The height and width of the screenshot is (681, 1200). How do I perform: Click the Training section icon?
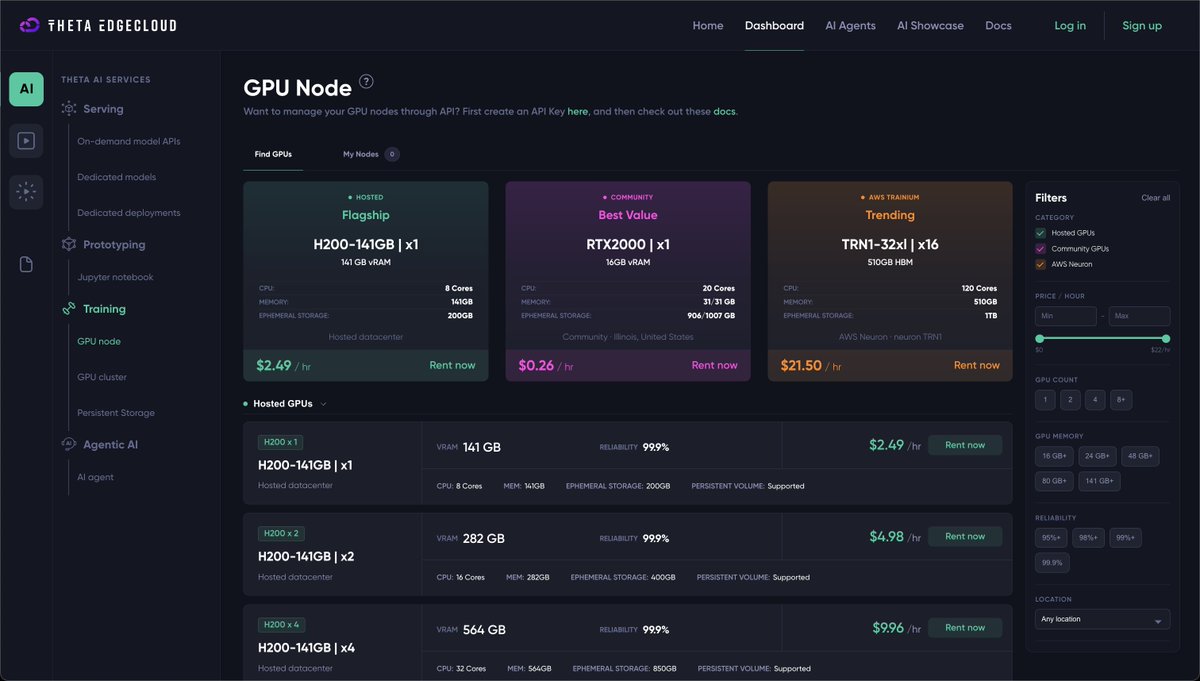tap(69, 309)
